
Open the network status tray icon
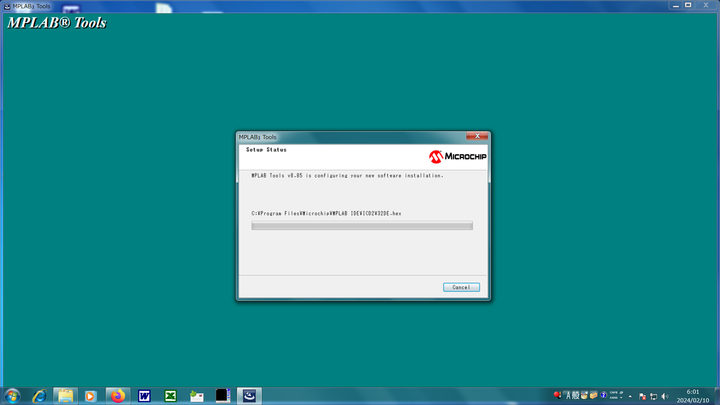(x=653, y=396)
